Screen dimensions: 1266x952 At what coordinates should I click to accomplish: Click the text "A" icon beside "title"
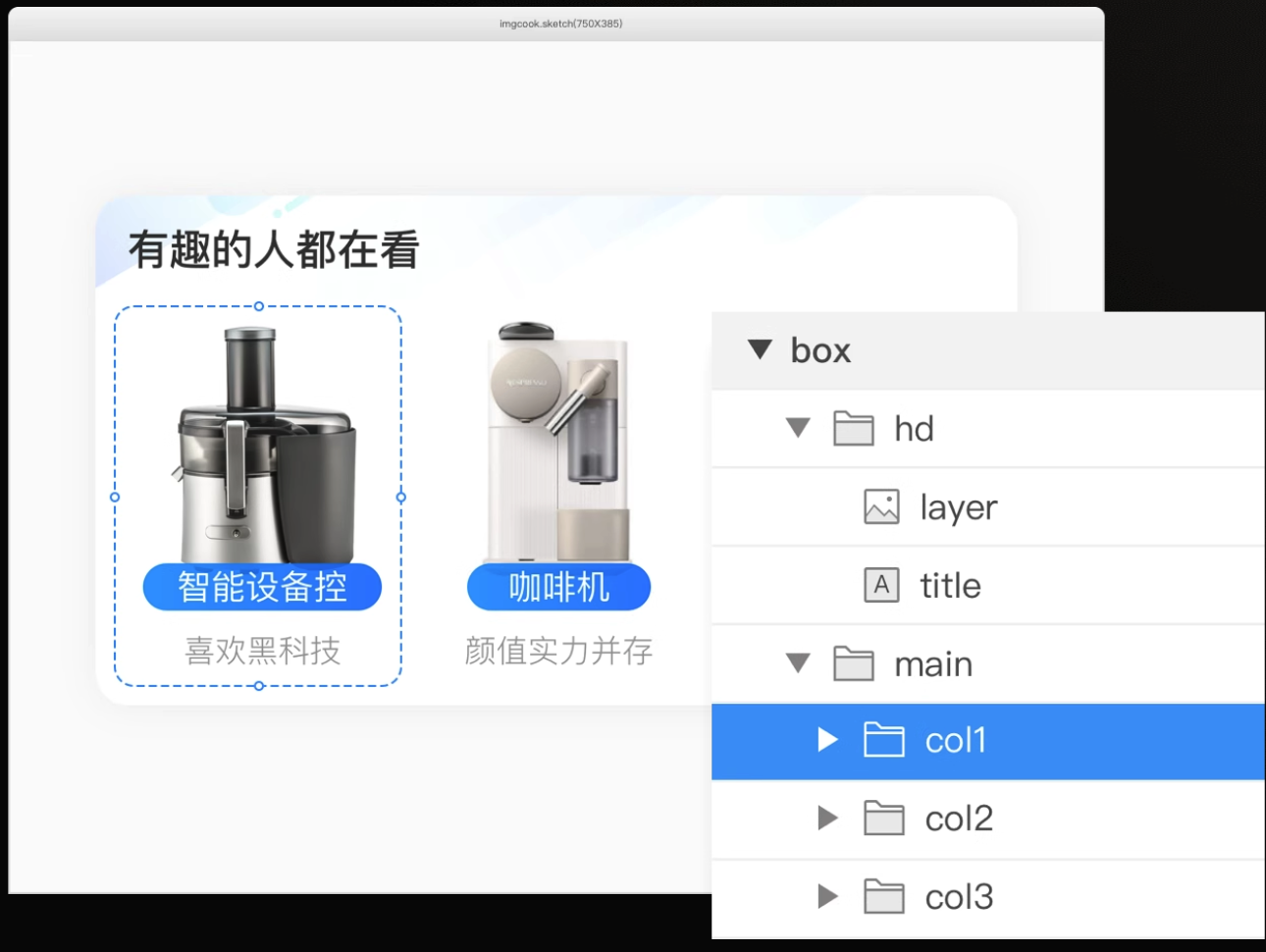[x=880, y=585]
